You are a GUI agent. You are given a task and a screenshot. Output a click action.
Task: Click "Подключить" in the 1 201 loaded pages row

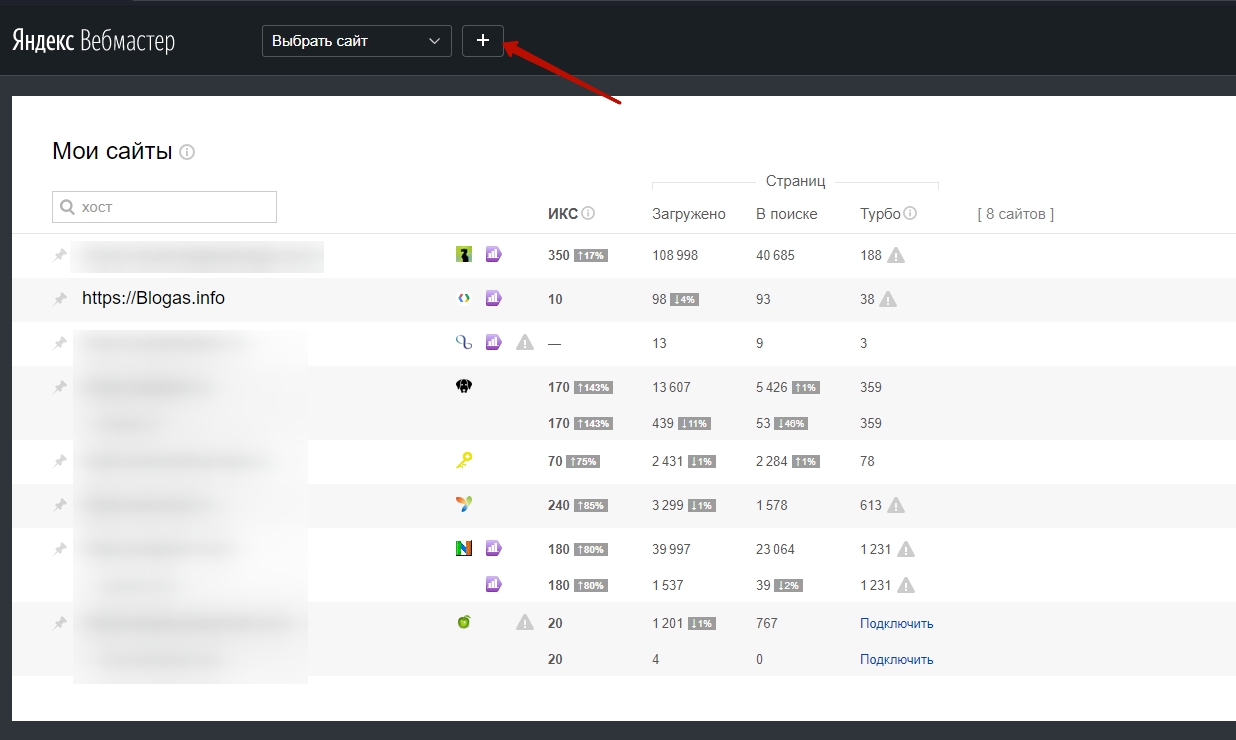tap(896, 623)
